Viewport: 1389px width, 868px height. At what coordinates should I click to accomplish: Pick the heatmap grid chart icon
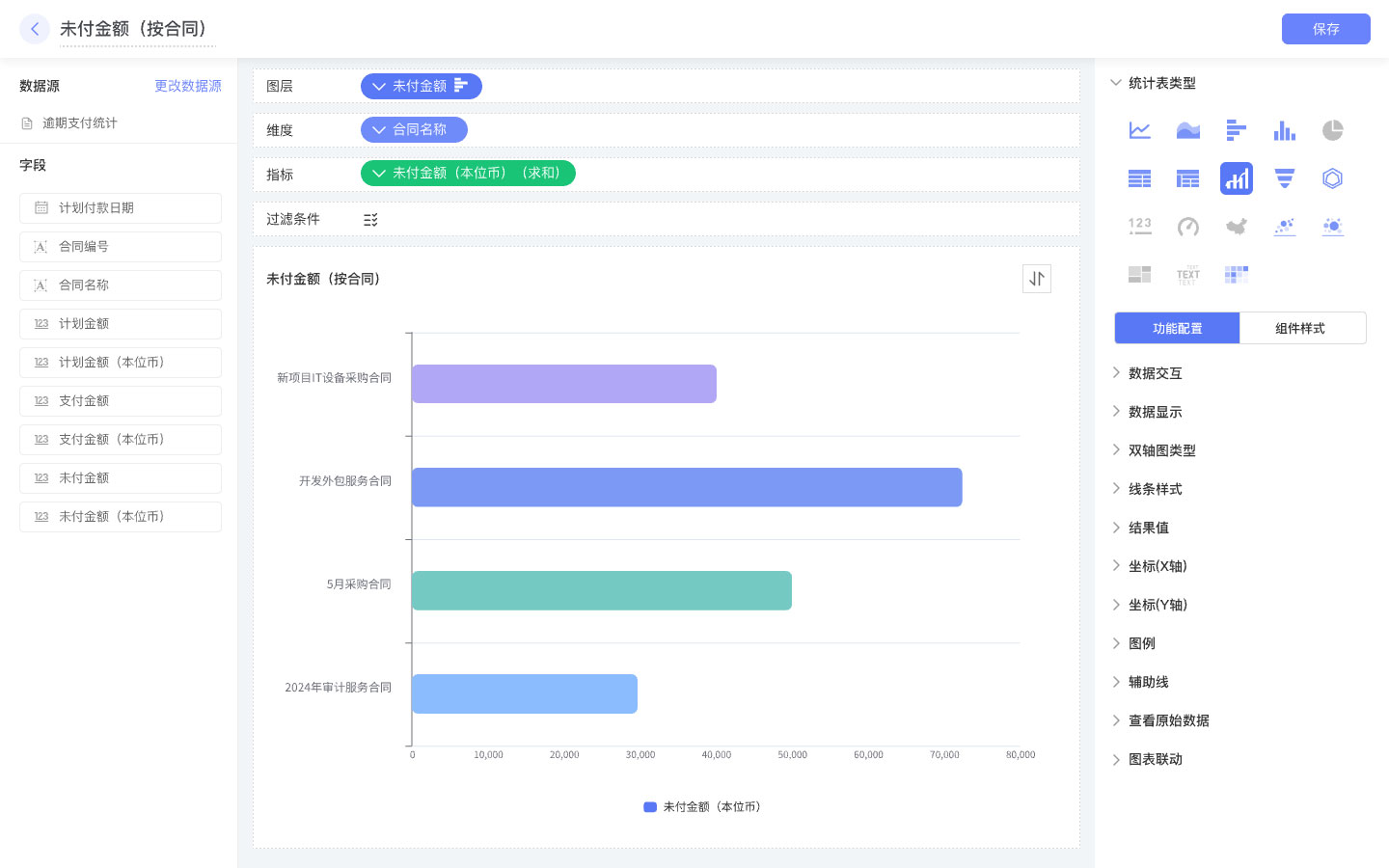click(1236, 275)
